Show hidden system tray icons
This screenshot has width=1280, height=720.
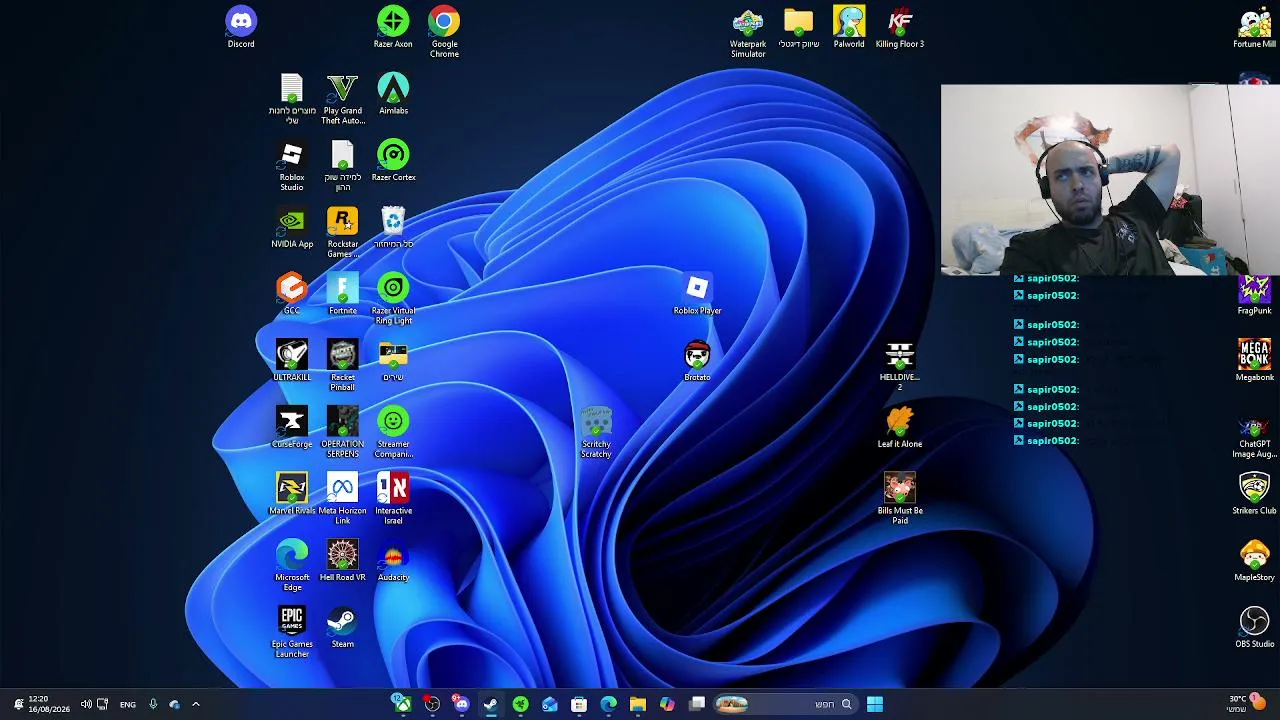[x=196, y=704]
